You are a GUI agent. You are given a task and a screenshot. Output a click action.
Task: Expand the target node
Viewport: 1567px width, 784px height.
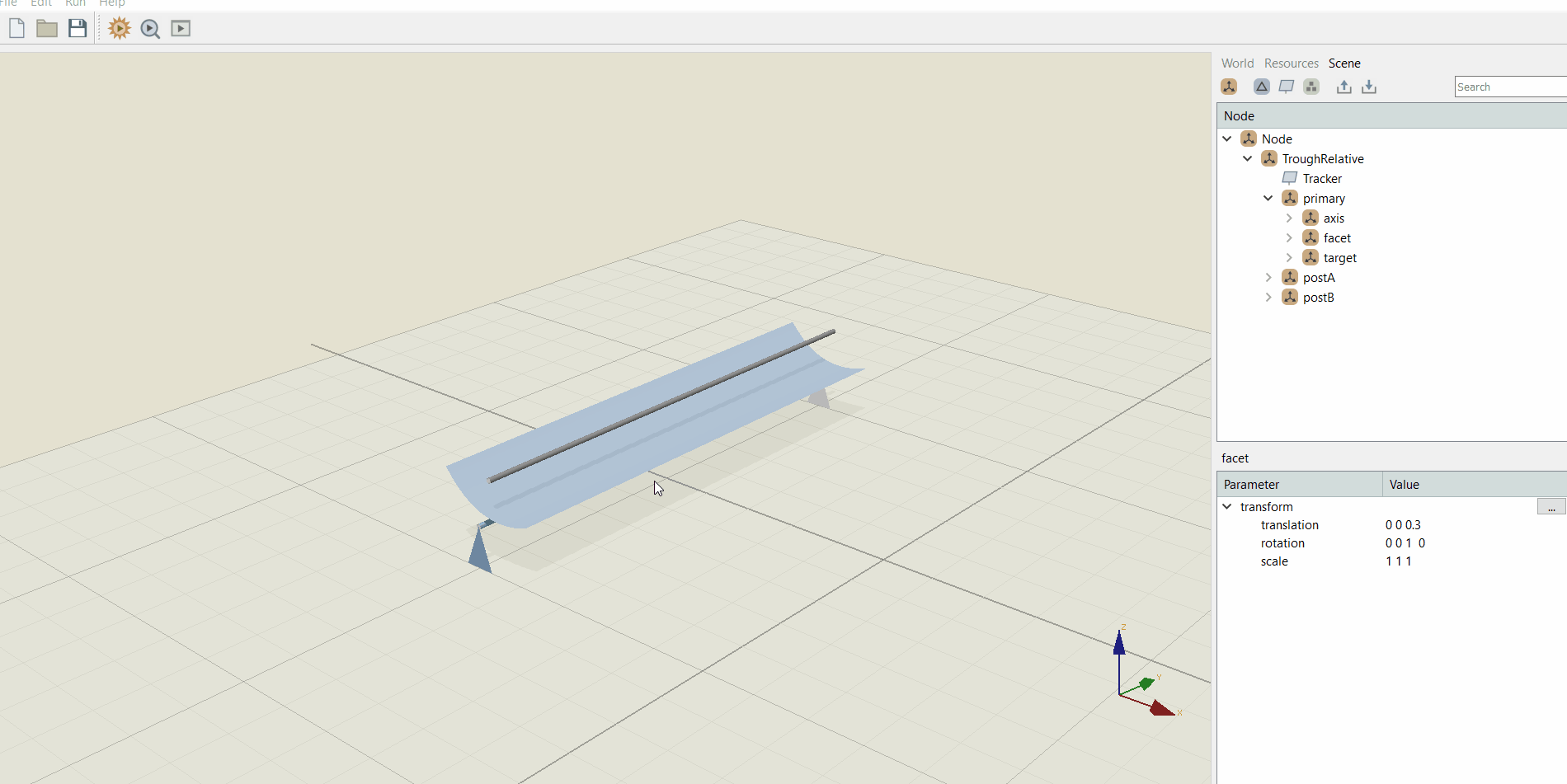[x=1289, y=257]
